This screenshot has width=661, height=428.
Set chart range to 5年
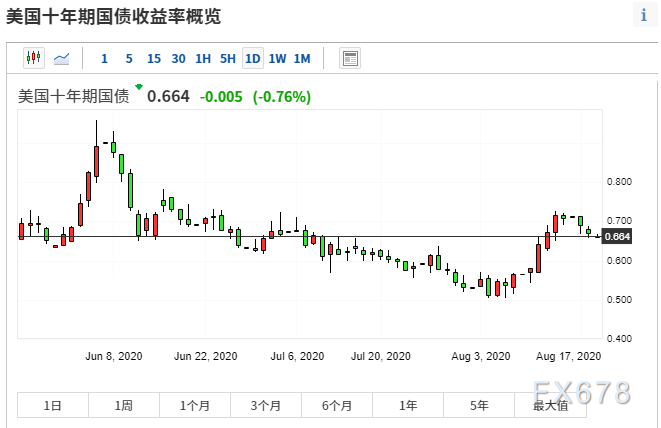pyautogui.click(x=479, y=405)
